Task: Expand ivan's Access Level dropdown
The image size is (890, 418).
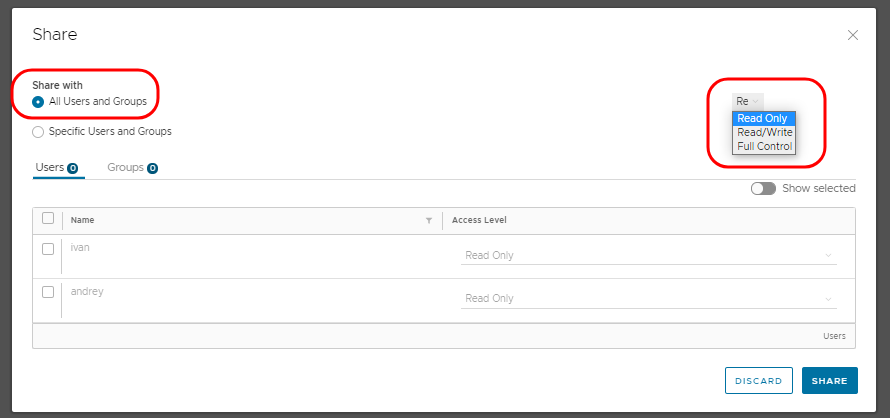Action: click(x=647, y=255)
